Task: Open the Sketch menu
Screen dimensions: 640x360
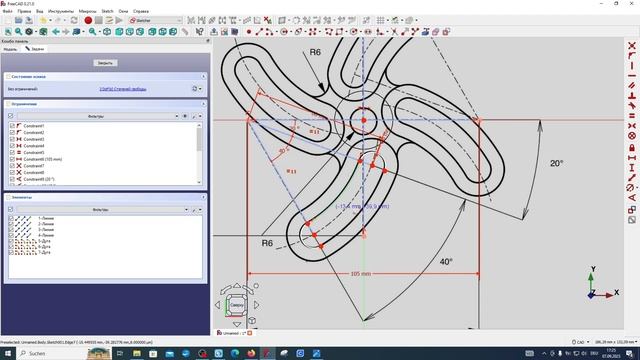Action: tap(107, 11)
